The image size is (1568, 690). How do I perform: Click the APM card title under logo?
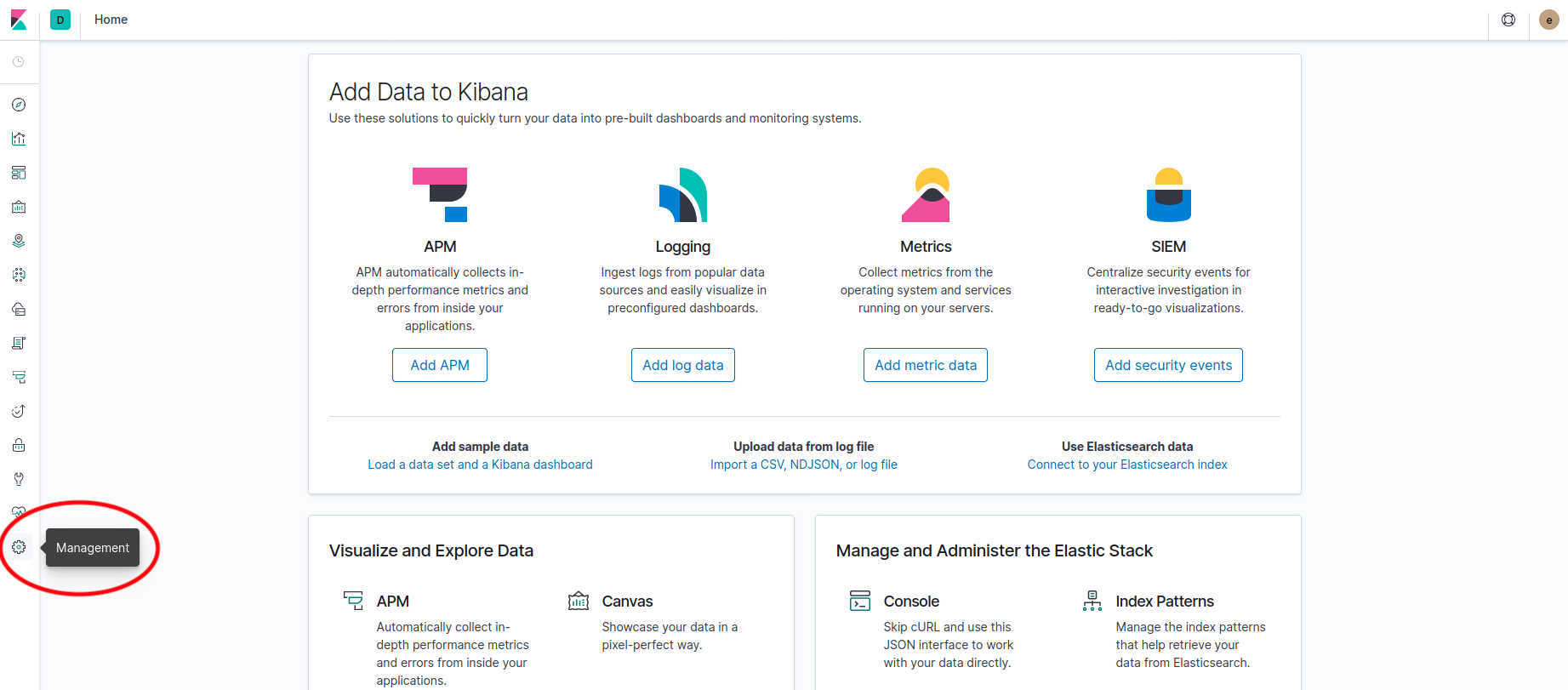click(440, 247)
